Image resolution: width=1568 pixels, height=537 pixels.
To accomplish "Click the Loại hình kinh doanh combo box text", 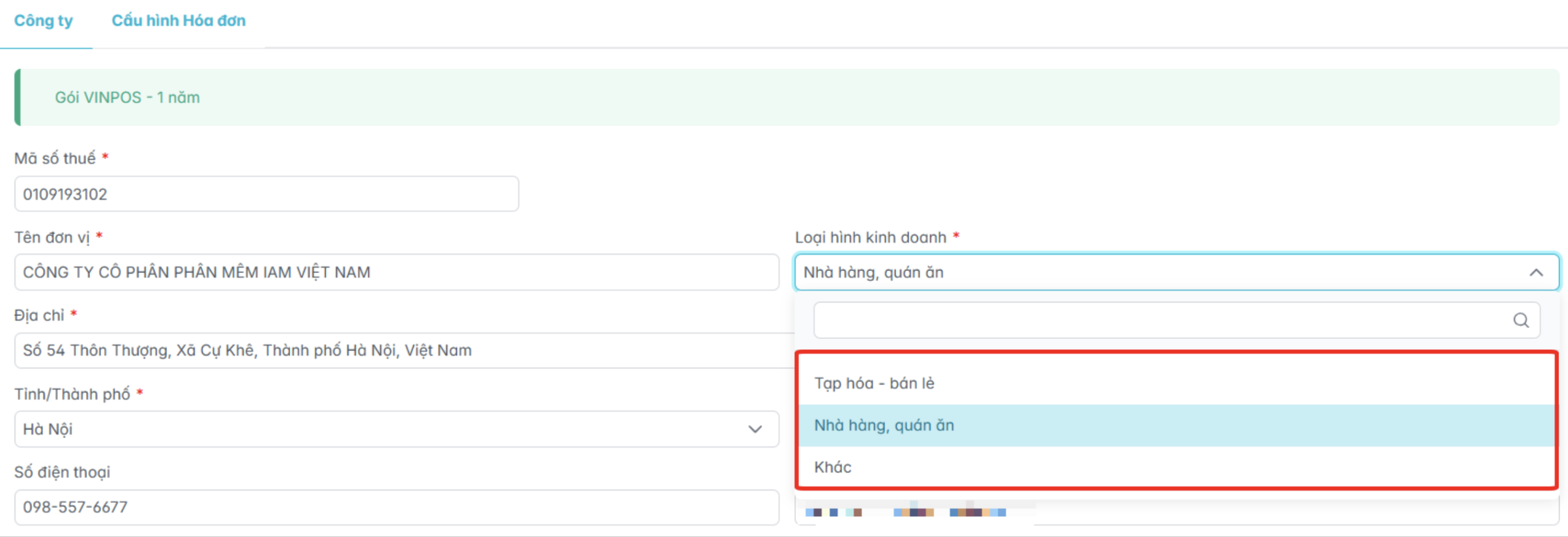I will pos(873,272).
